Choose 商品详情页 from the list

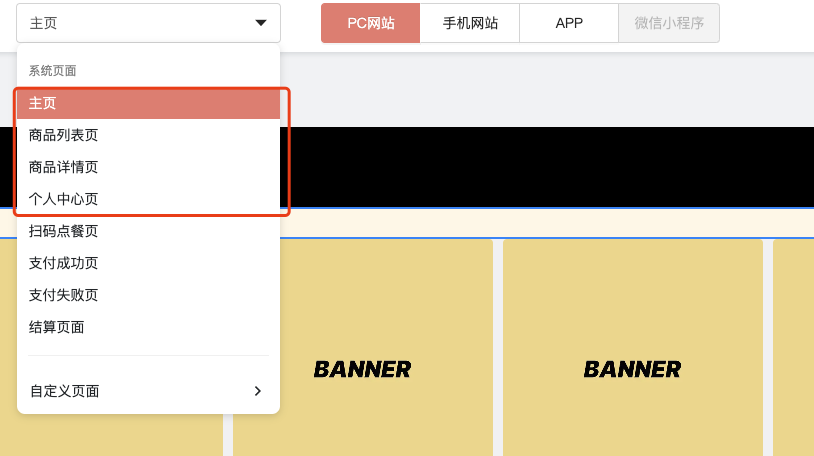coord(148,167)
